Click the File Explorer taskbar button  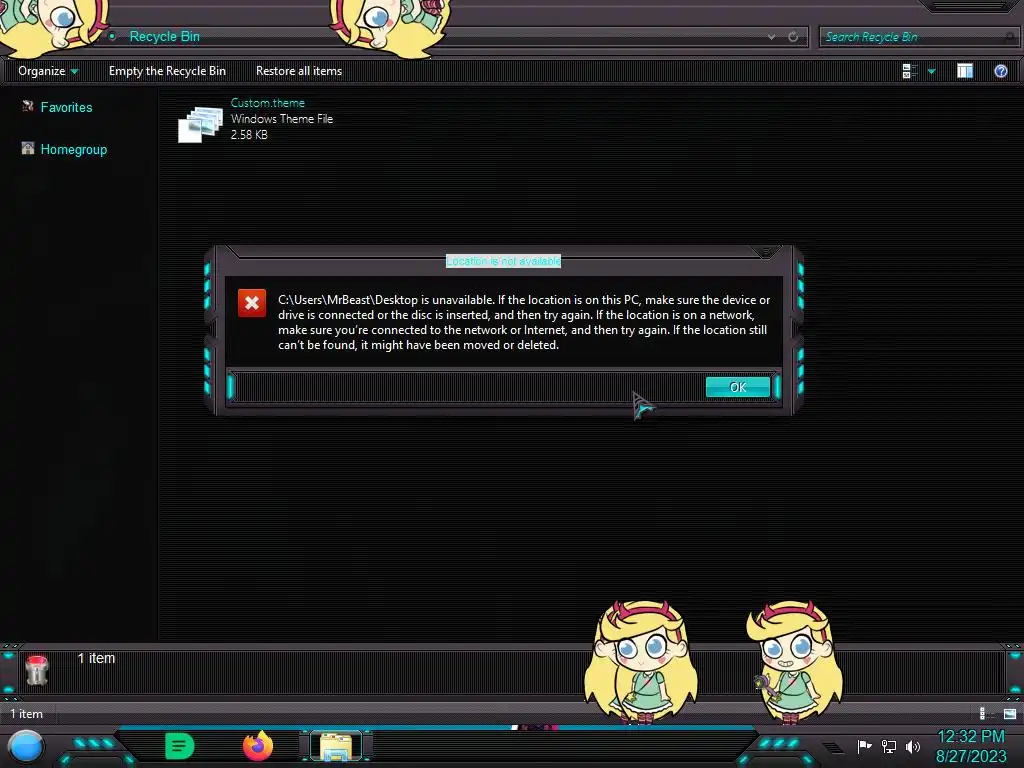(x=336, y=746)
